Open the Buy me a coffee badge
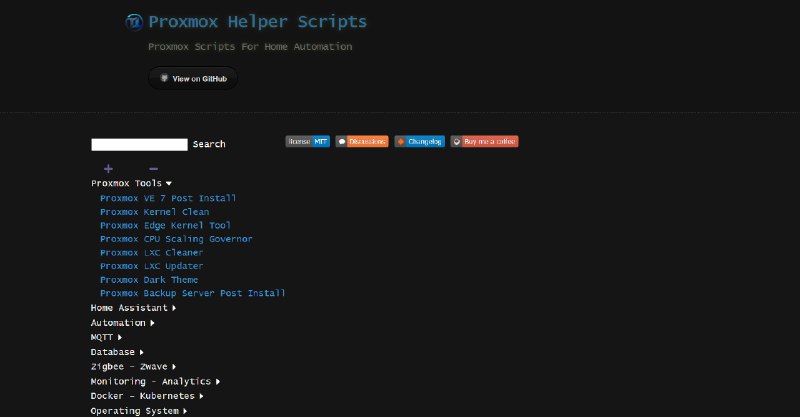Screen dimensions: 800x417 484,141
